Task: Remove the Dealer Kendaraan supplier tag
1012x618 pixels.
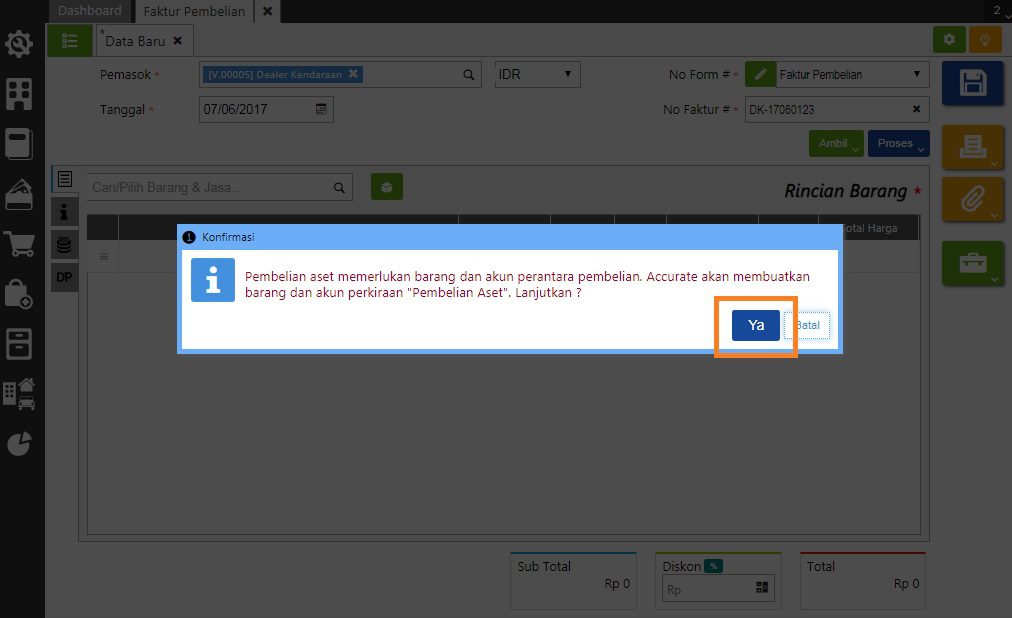Action: pyautogui.click(x=353, y=74)
